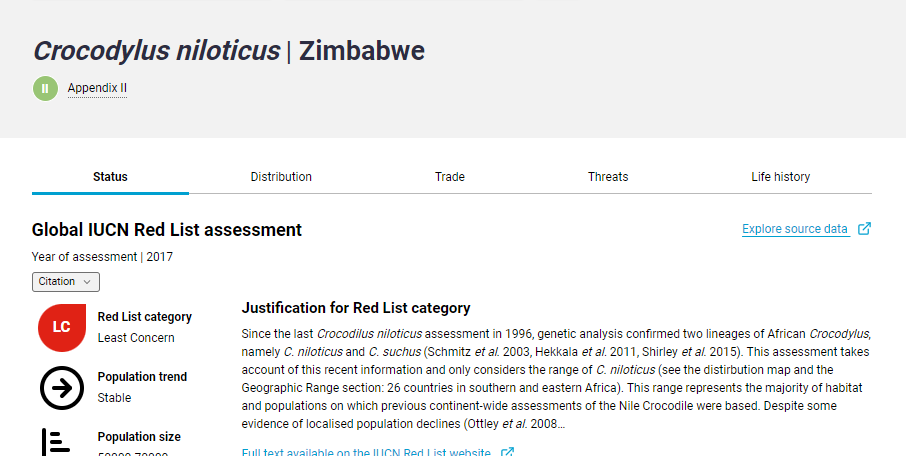
Task: Follow the Explore source data link
Action: click(x=795, y=229)
